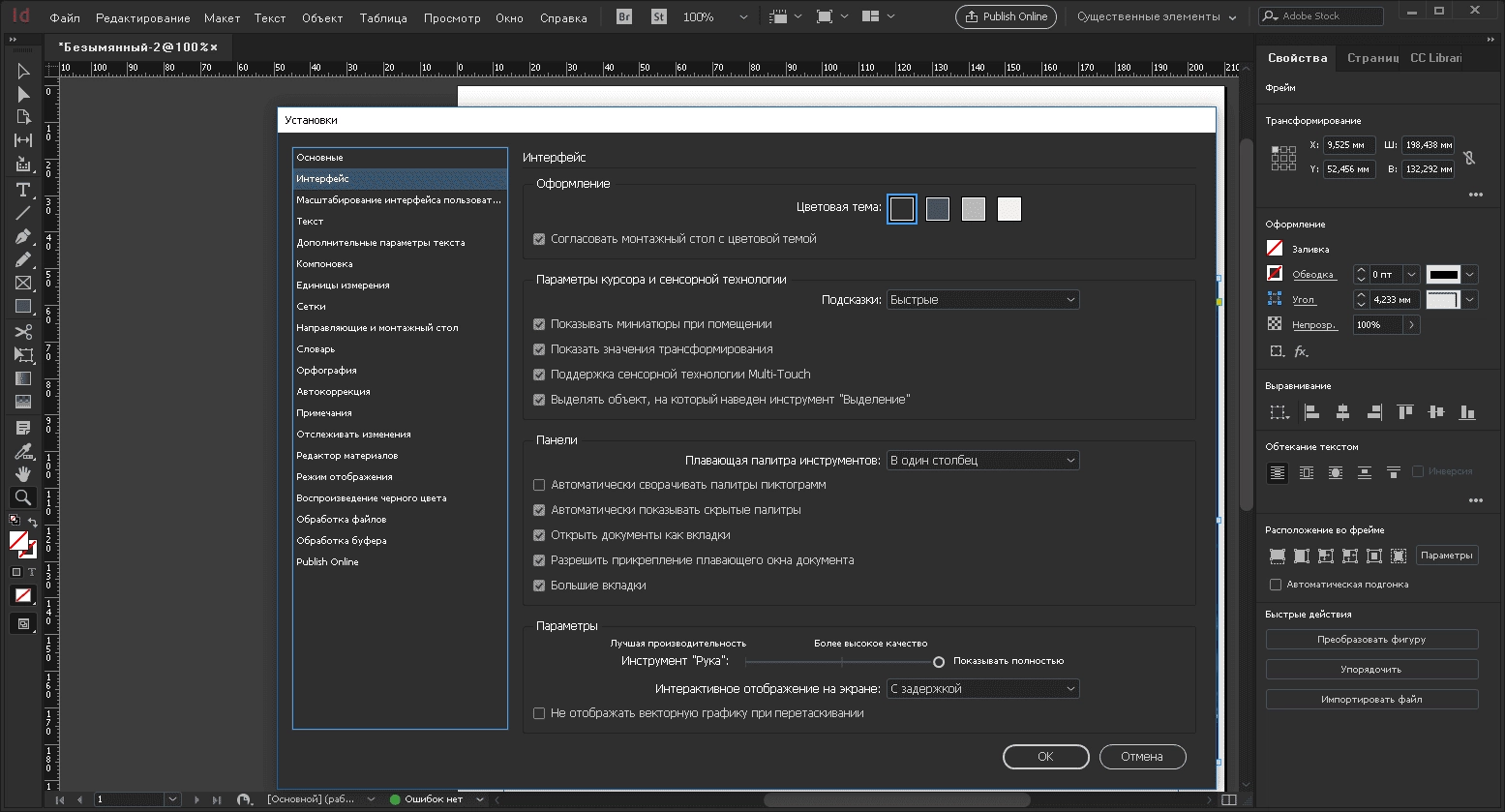Open Интерактивное отображение на экране dropdown

(982, 689)
